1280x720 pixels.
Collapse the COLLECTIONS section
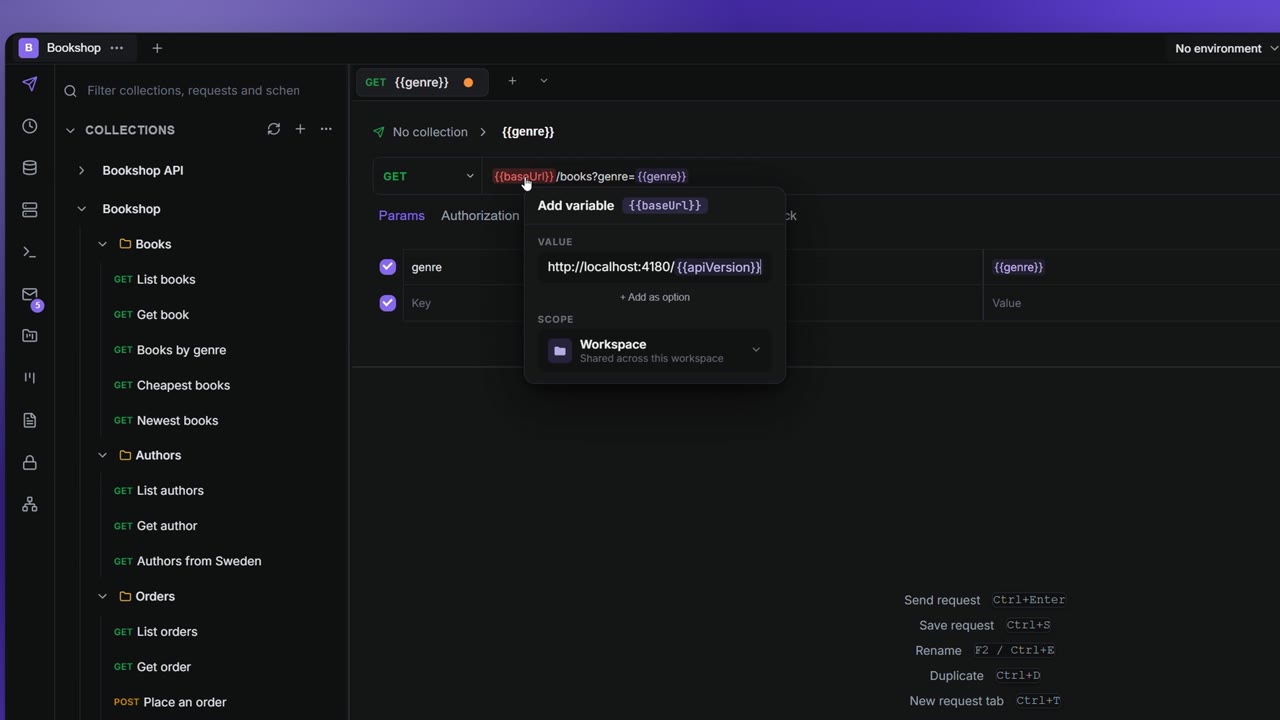[x=70, y=130]
